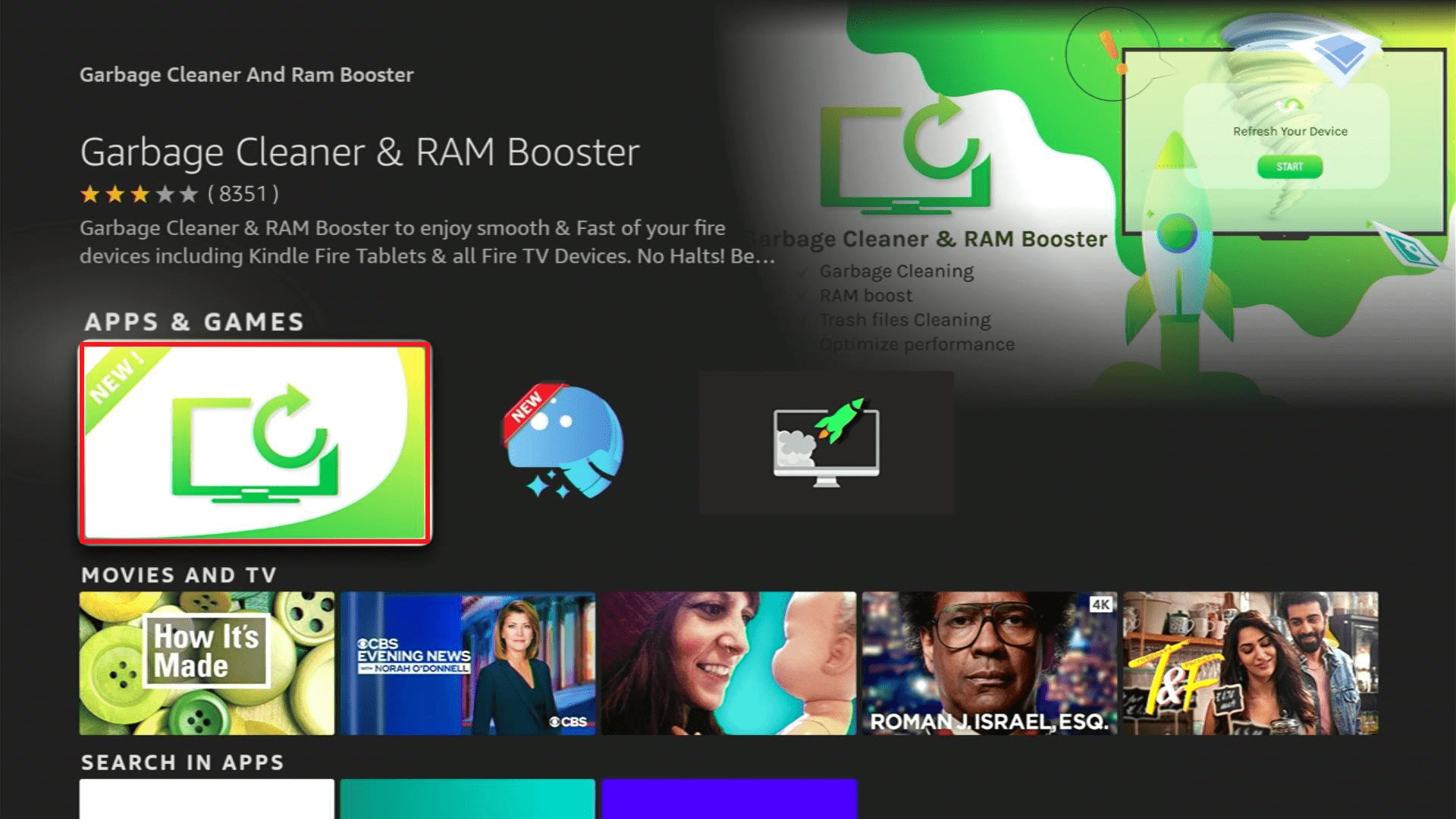
Task: Select the teal tile under Search In Apps
Action: [x=468, y=799]
